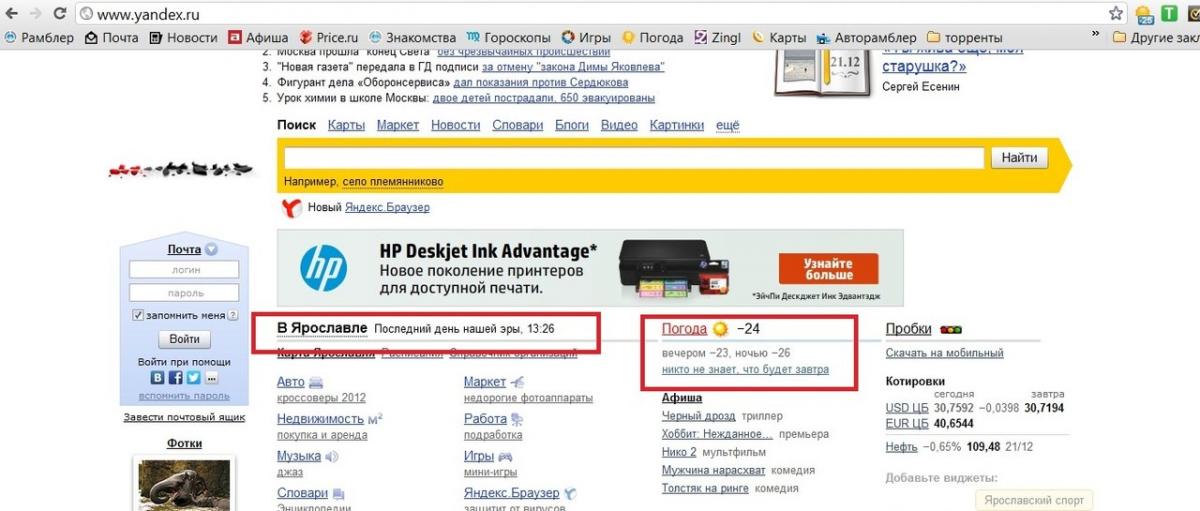Click the browser back arrow
The width and height of the screenshot is (1200, 511).
click(x=11, y=14)
